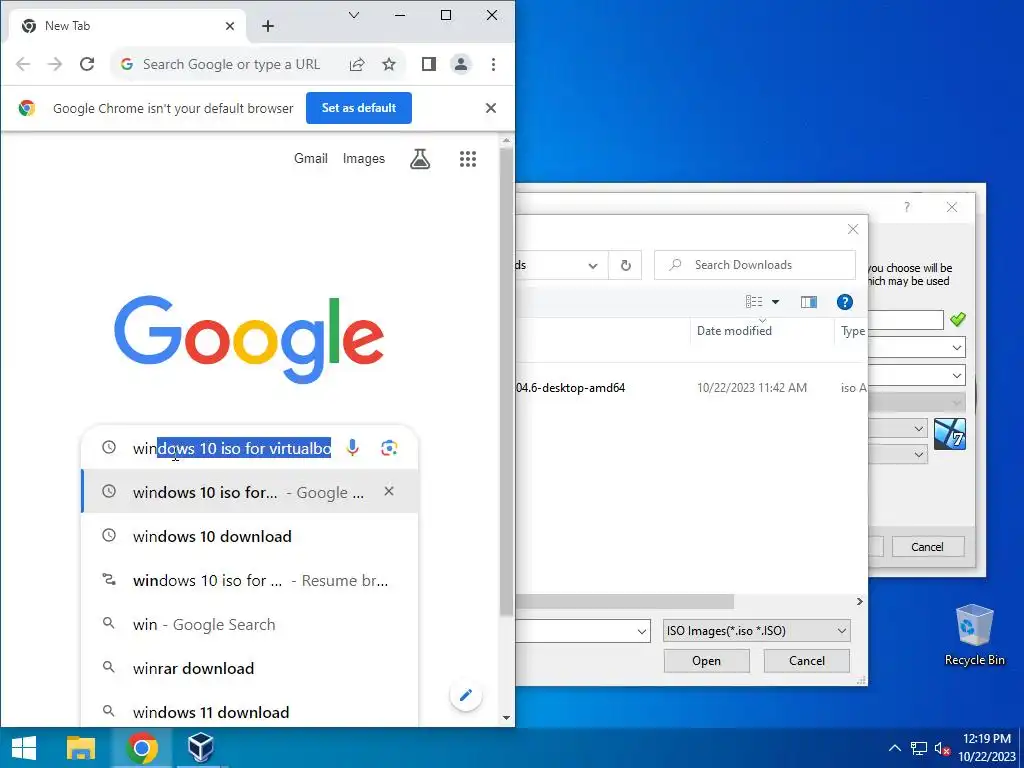Switch to VirtualBox in taskbar
The width and height of the screenshot is (1024, 768).
[x=200, y=748]
